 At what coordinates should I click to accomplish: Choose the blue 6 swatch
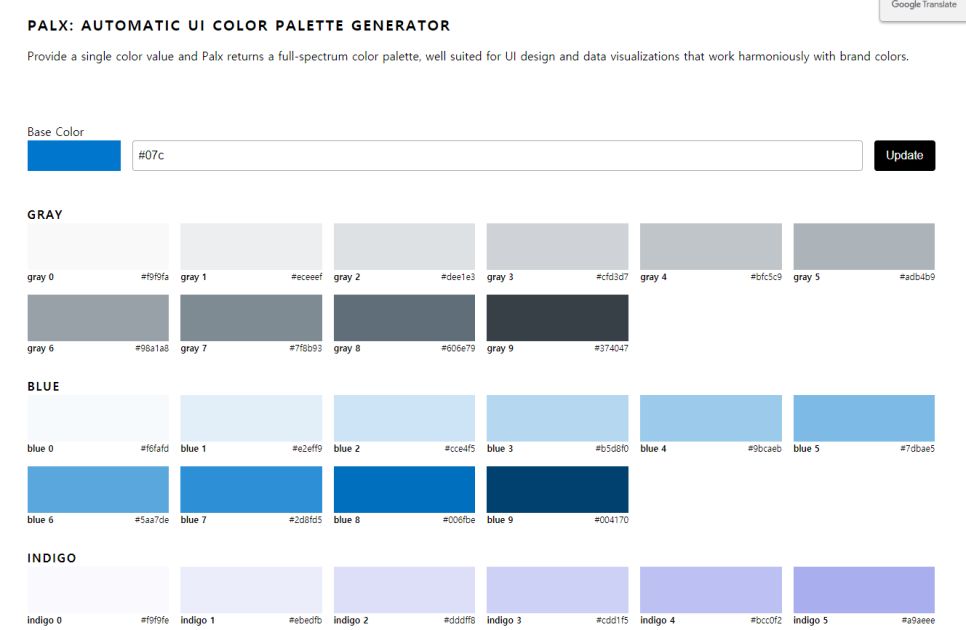(98, 490)
